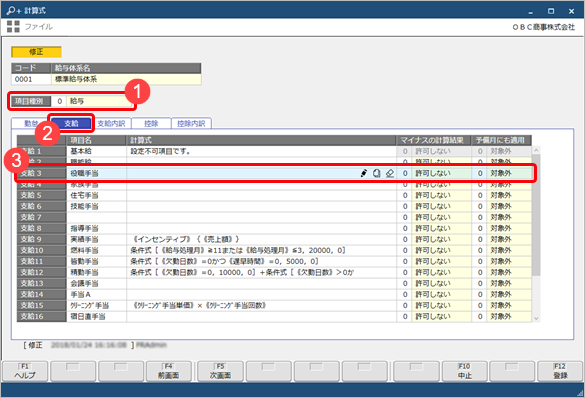Click the F5 次画面 button
Image resolution: width=585 pixels, height=398 pixels.
point(220,371)
